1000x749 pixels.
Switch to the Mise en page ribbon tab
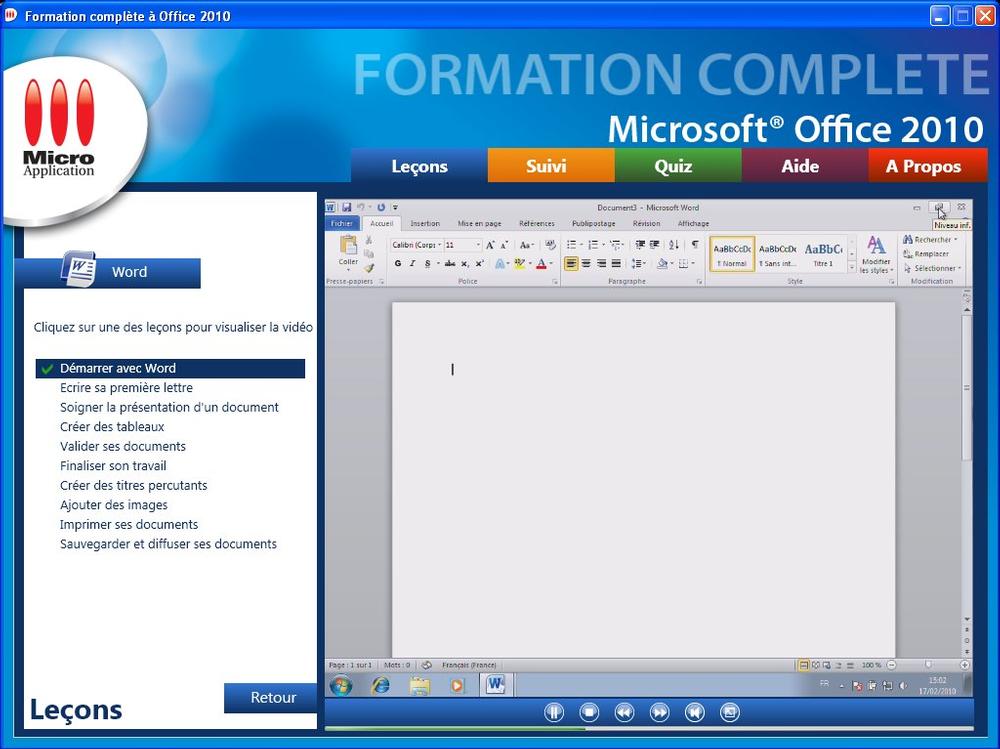[x=479, y=223]
